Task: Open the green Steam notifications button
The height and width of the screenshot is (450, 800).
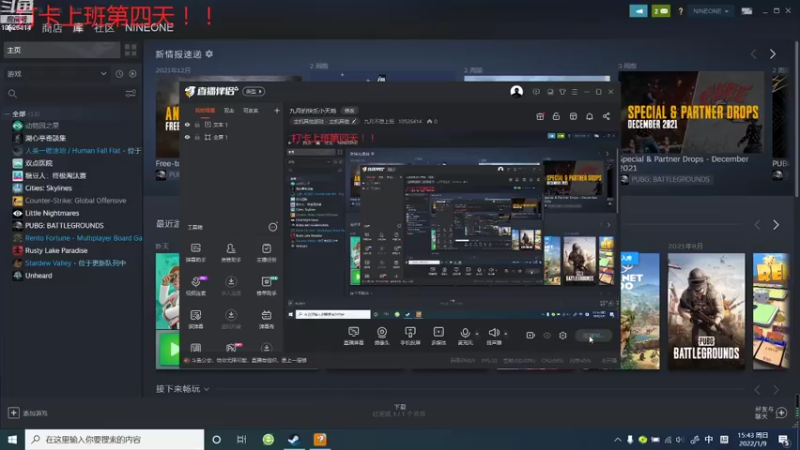Action: pos(661,11)
